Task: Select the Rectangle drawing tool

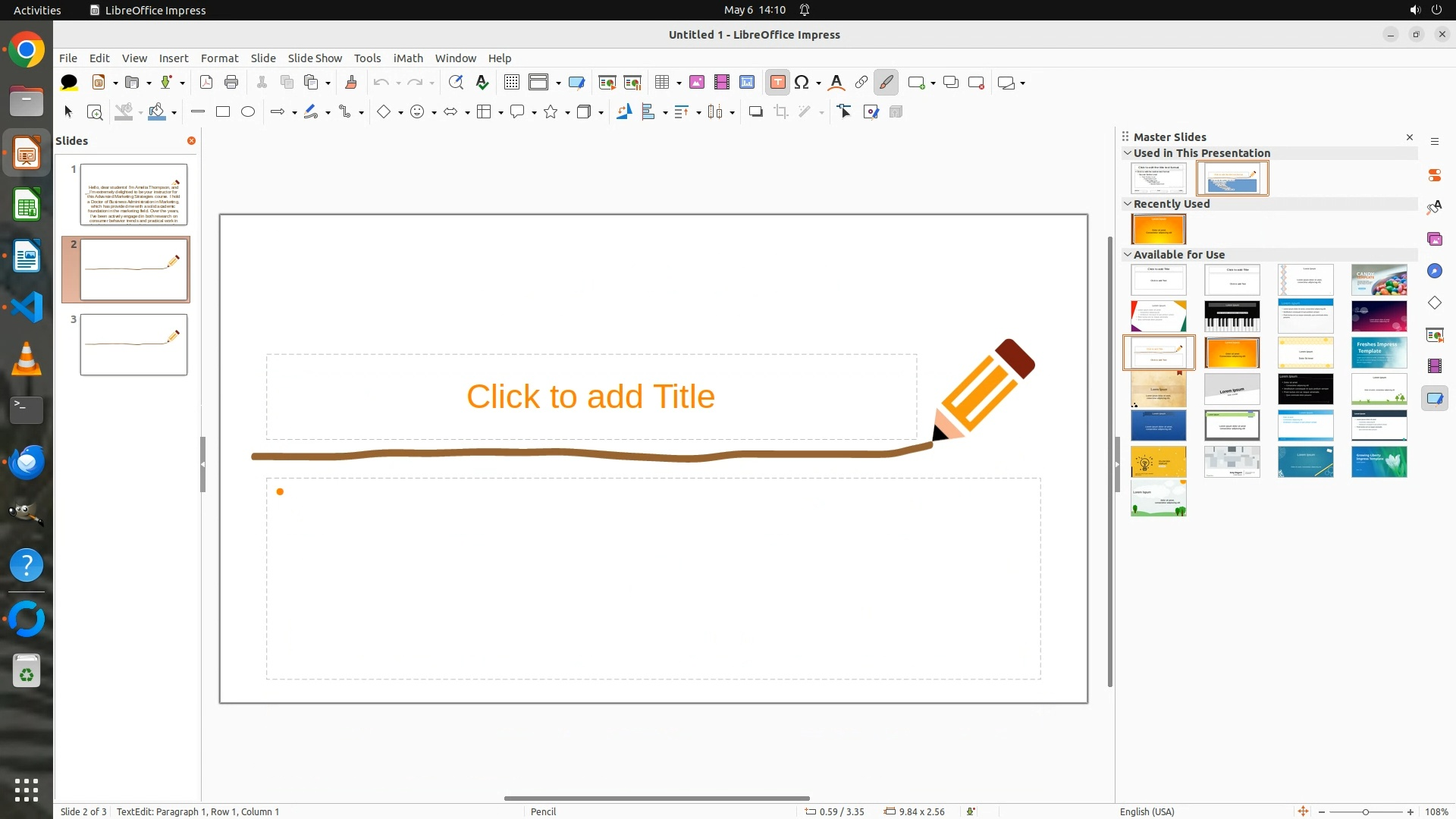Action: 223,111
